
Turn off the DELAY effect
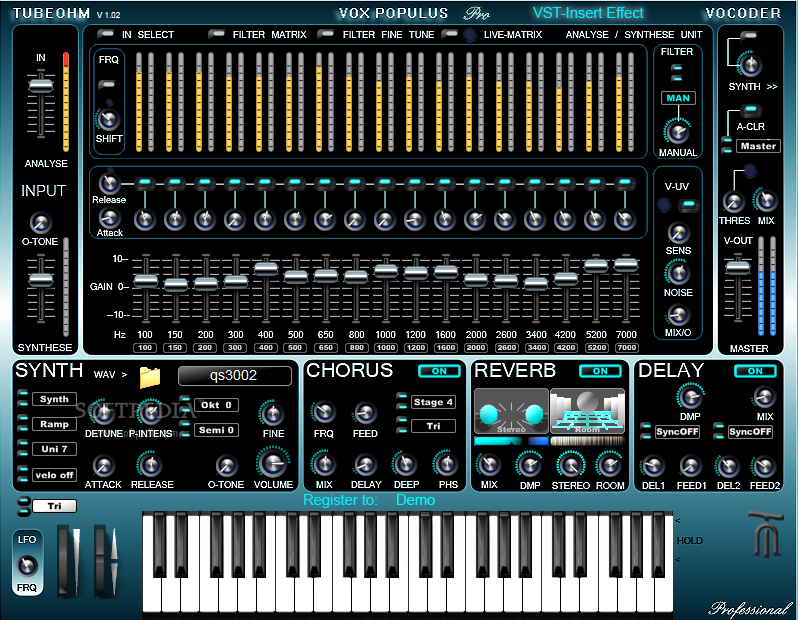coord(755,371)
